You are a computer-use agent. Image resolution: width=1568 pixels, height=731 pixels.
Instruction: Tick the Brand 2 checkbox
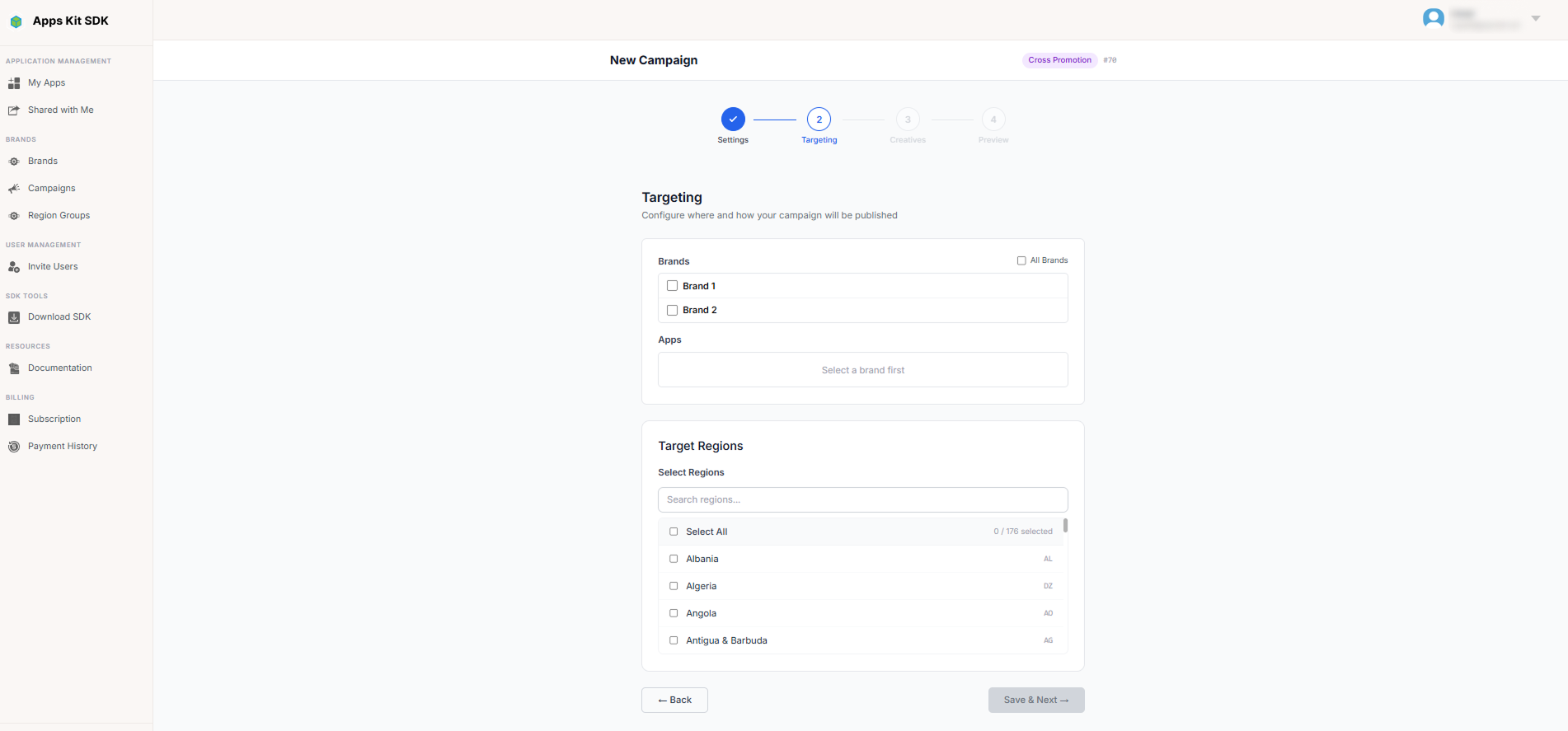673,310
